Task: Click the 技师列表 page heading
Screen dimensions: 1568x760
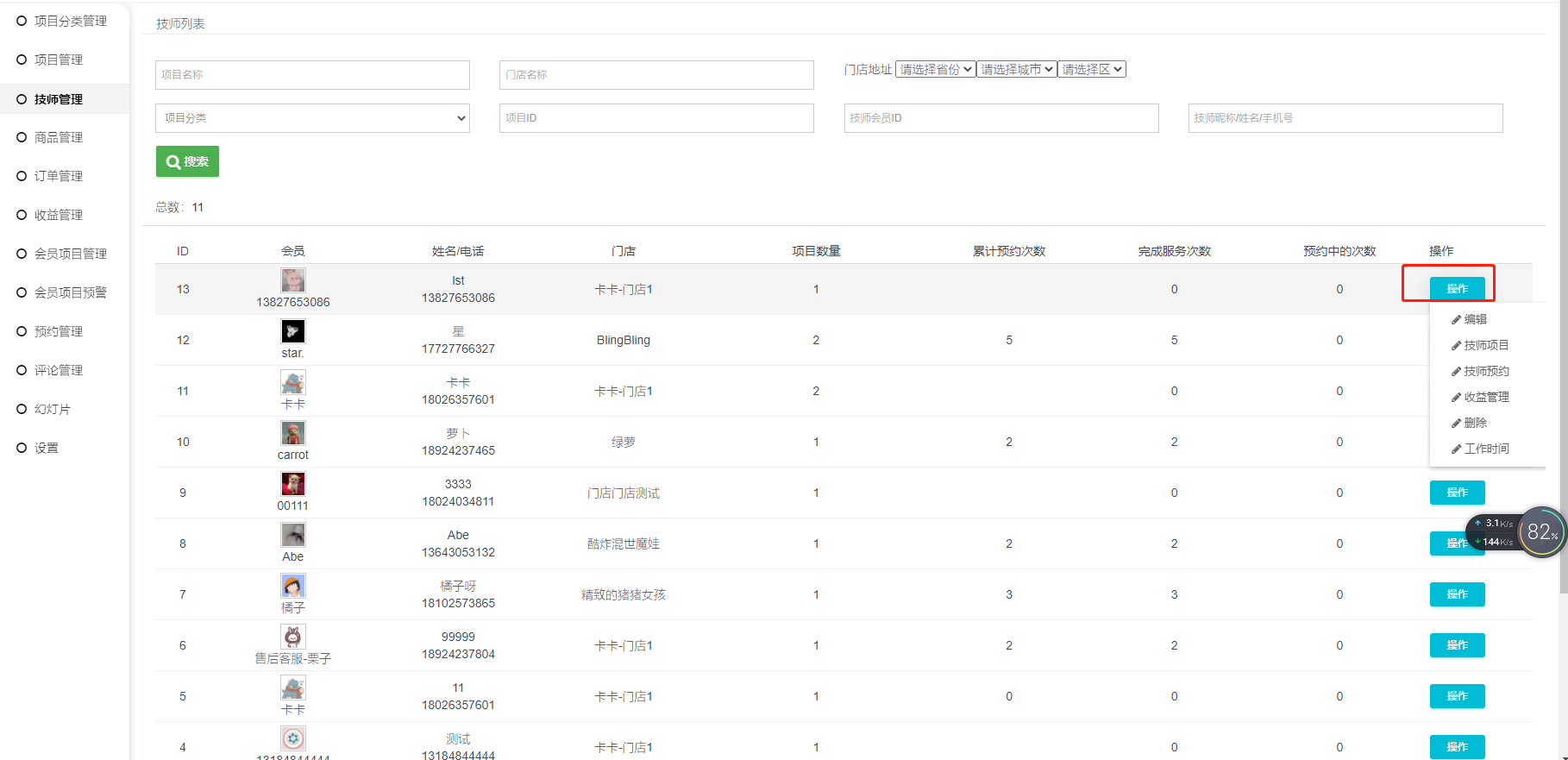Action: 180,23
